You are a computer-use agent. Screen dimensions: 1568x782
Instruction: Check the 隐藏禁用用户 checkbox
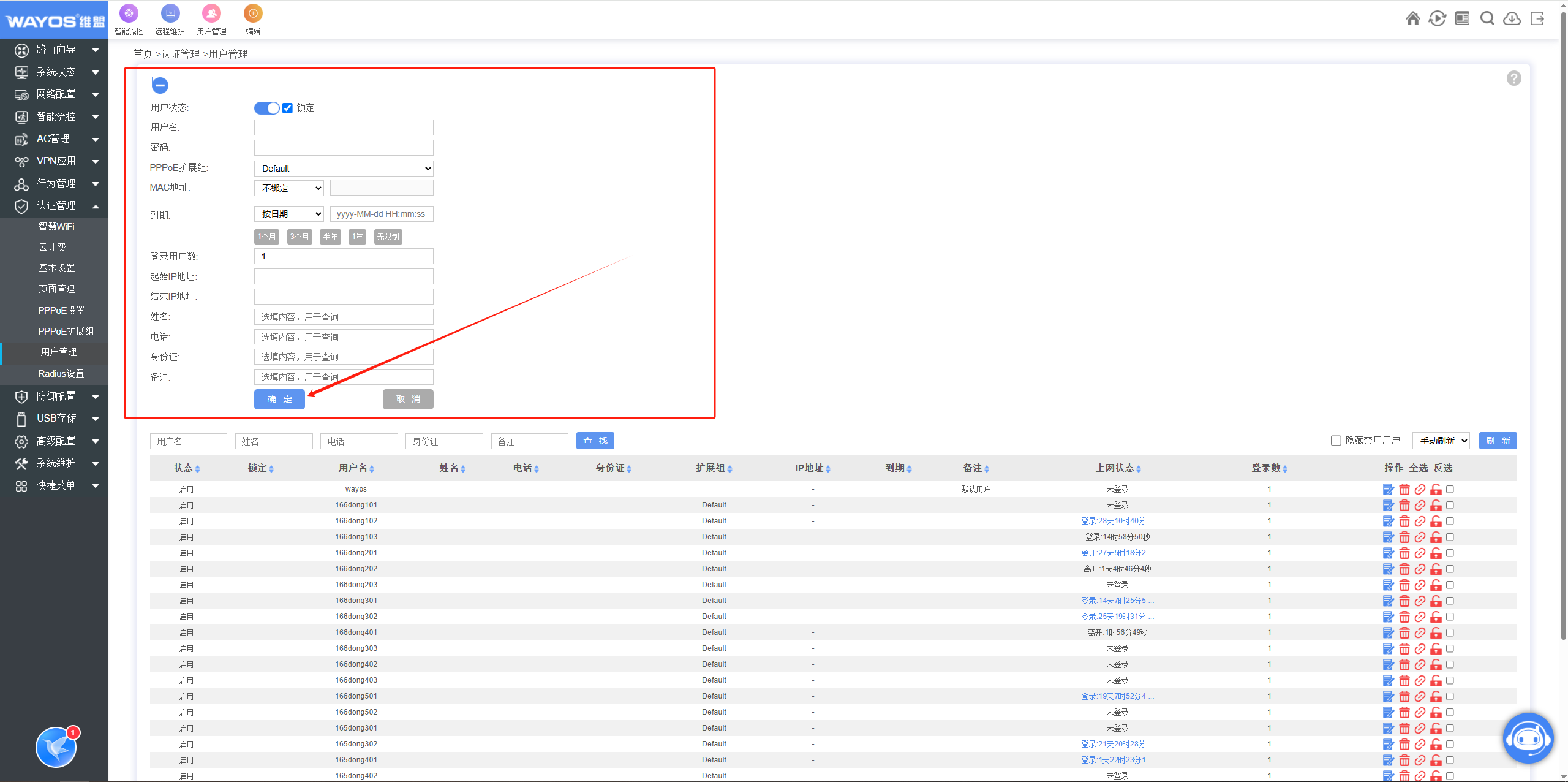pyautogui.click(x=1336, y=441)
